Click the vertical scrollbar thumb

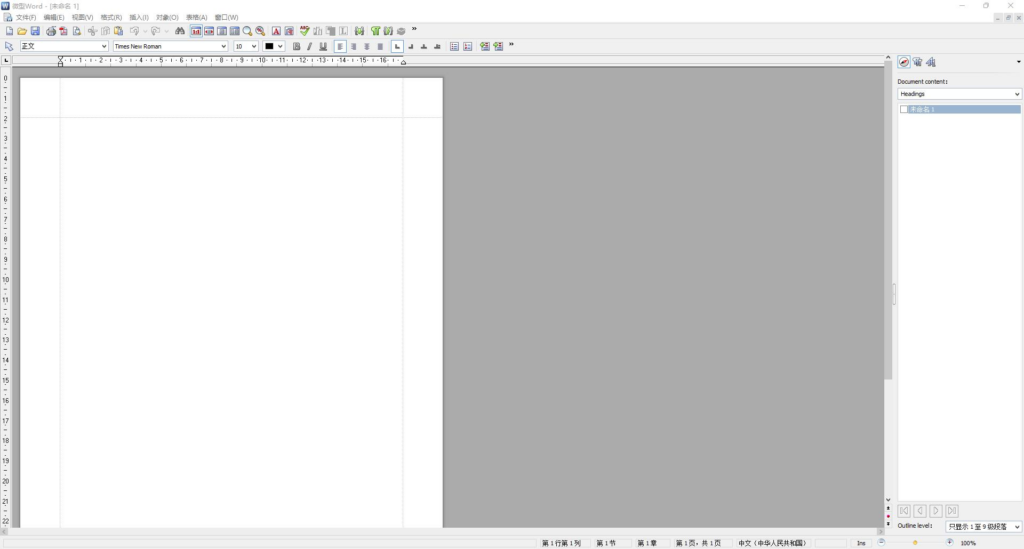pyautogui.click(x=888, y=221)
